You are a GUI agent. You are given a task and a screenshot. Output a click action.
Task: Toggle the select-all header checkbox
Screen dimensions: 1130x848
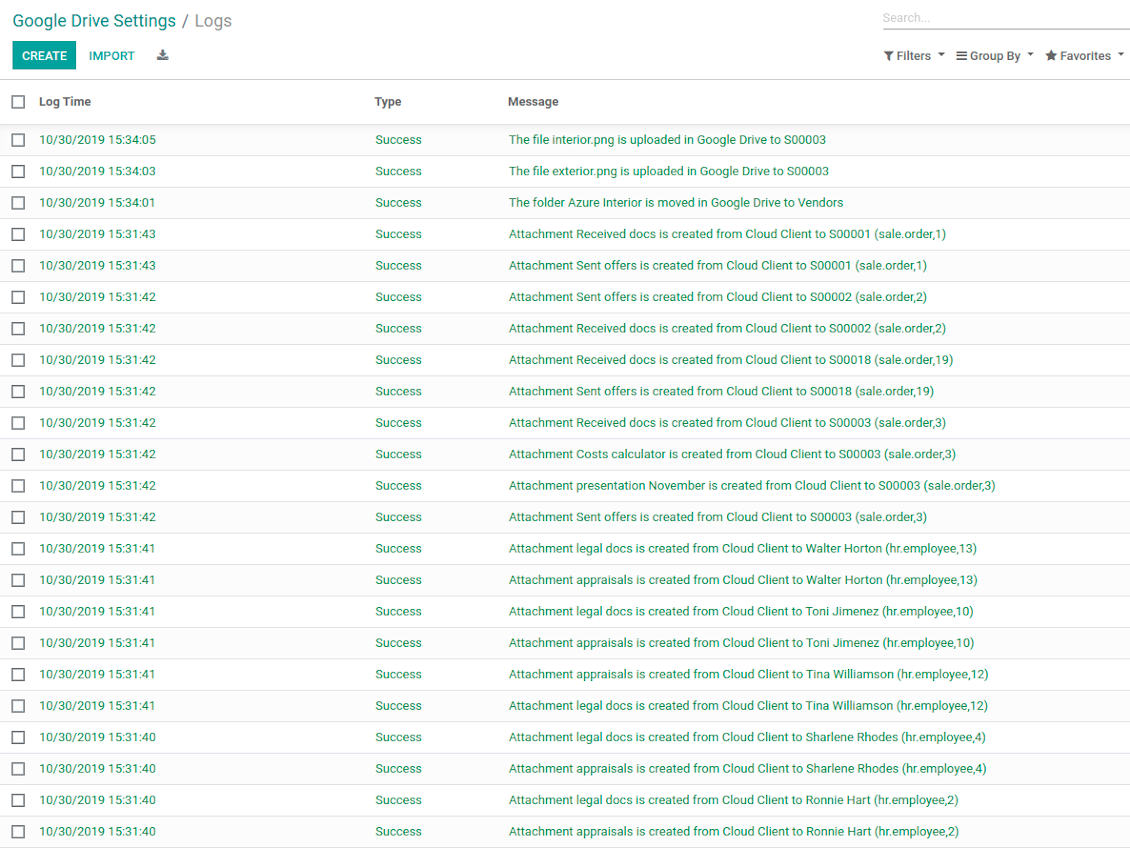[x=18, y=102]
